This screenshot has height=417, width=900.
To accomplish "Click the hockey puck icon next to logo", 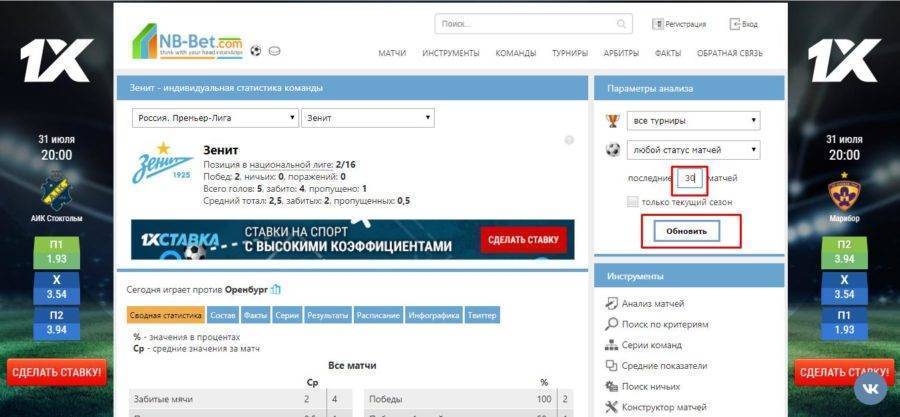I will coord(274,51).
